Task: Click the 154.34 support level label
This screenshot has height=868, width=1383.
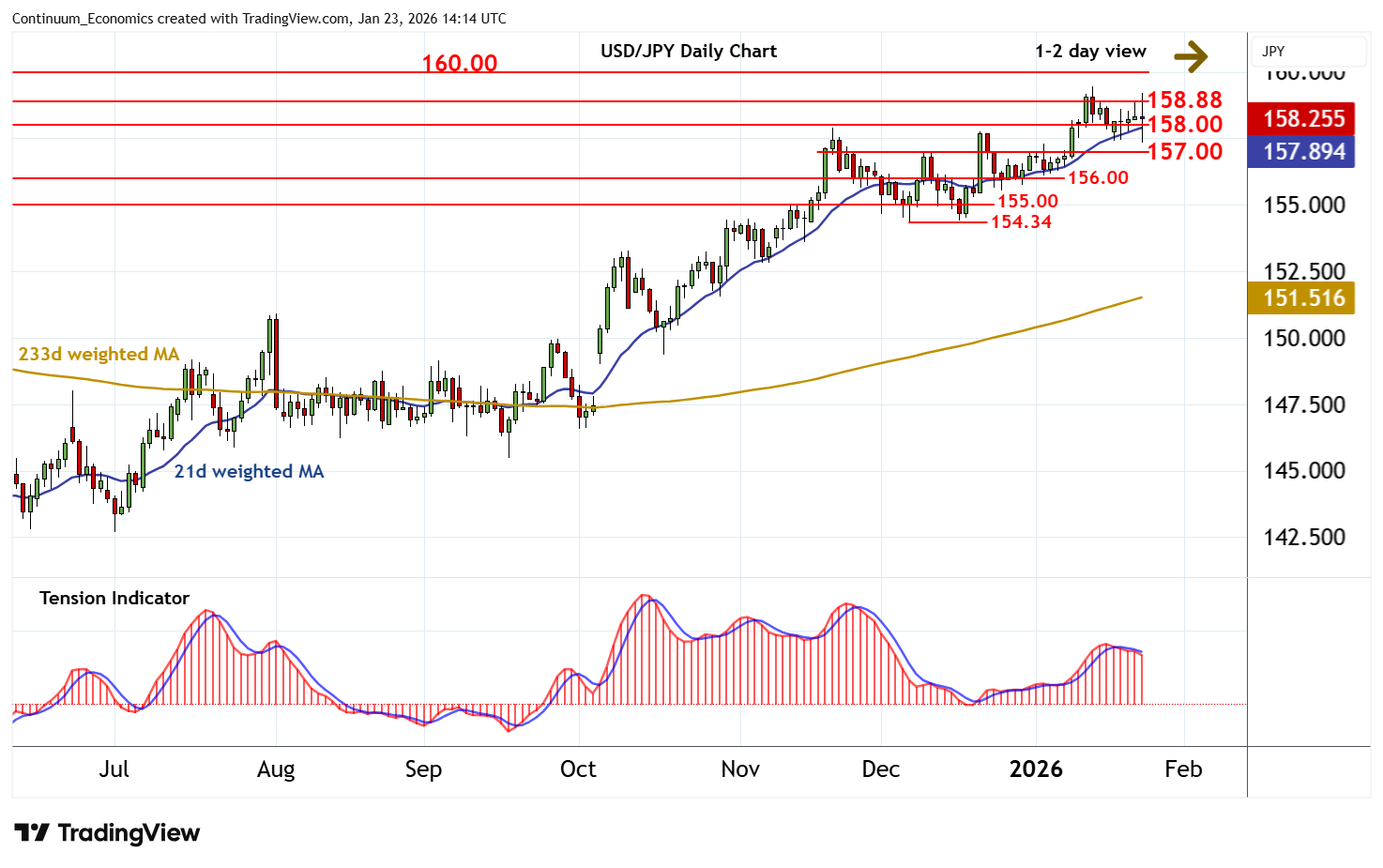Action: [1021, 222]
